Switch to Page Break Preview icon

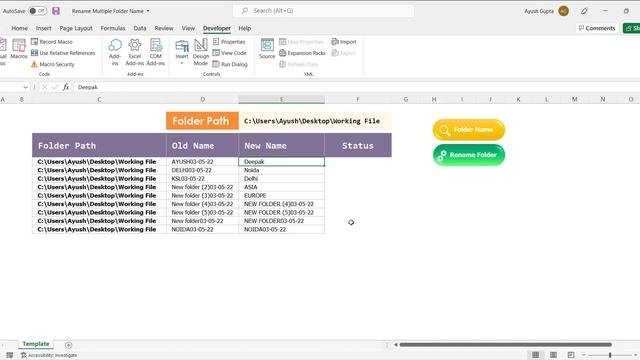pyautogui.click(x=571, y=355)
